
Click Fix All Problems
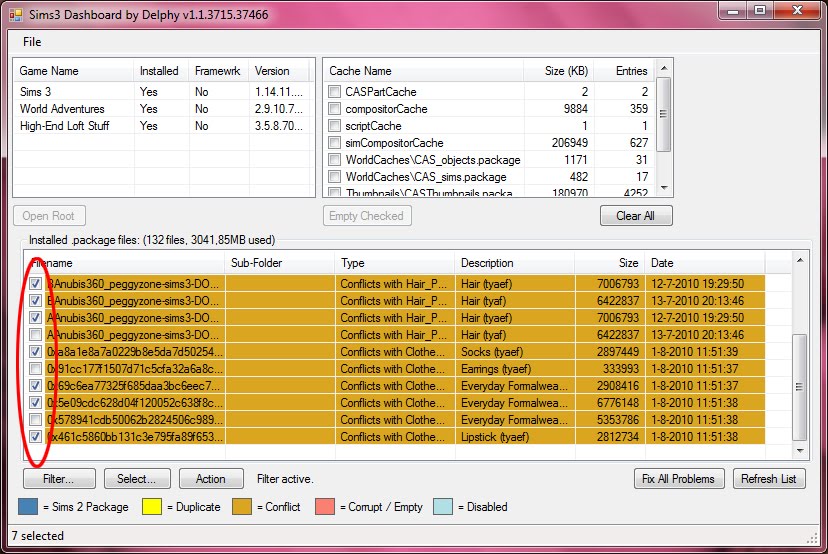679,478
